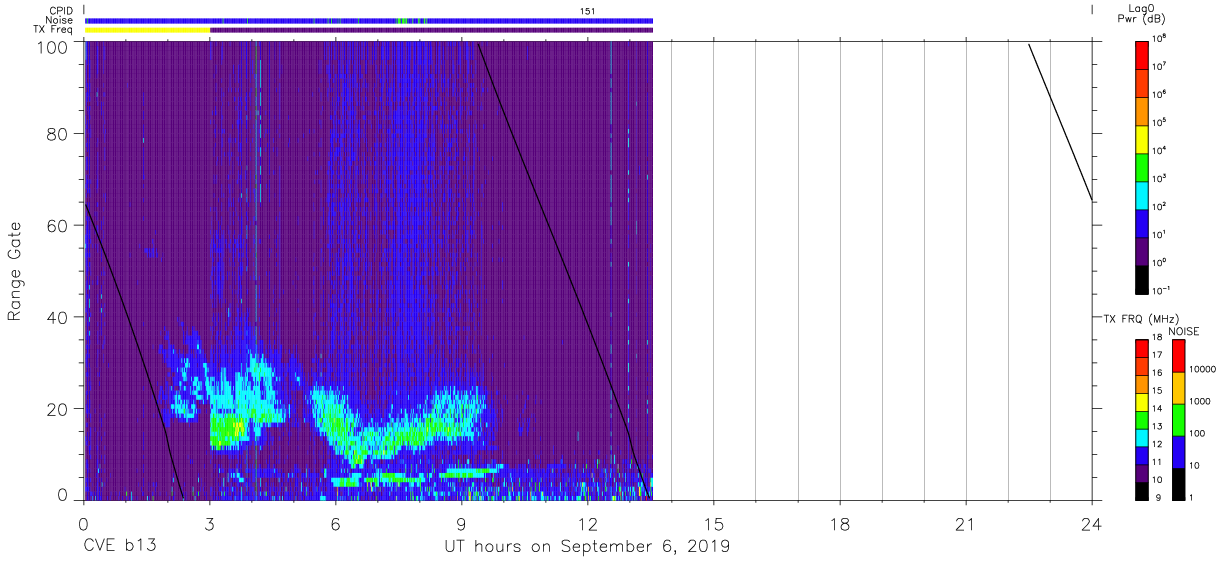
Task: Click the CVE b13 radar beam label
Action: pos(119,546)
